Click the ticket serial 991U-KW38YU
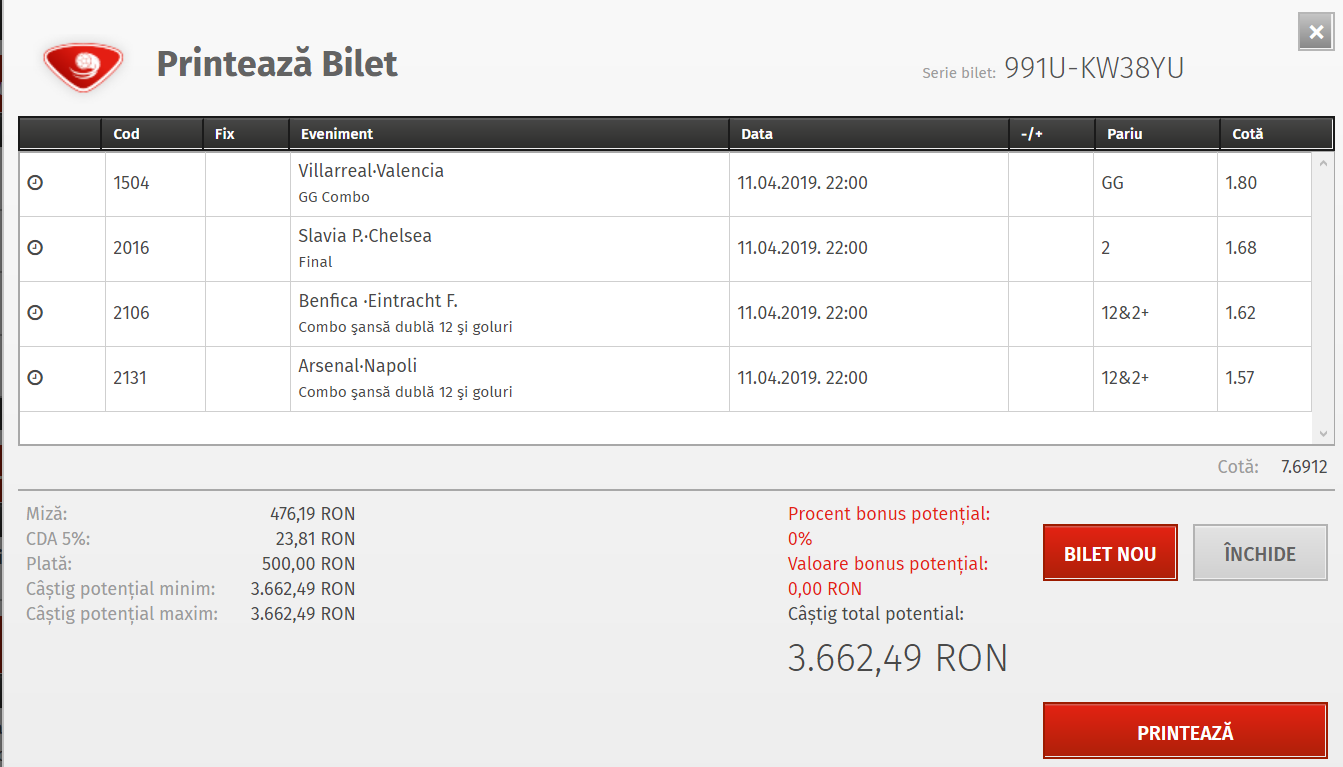Image resolution: width=1343 pixels, height=767 pixels. point(1094,69)
